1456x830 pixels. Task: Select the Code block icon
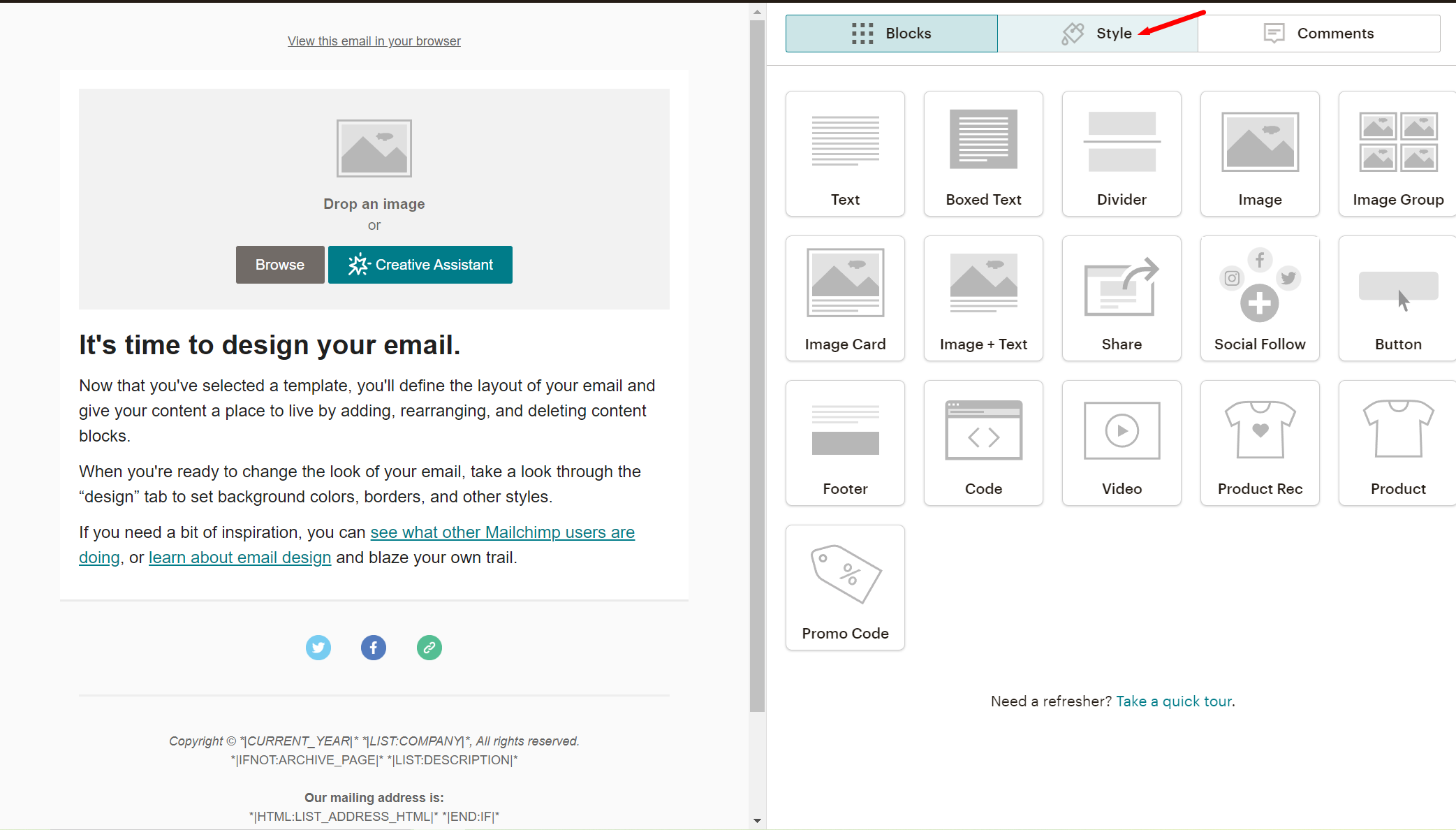pos(983,443)
